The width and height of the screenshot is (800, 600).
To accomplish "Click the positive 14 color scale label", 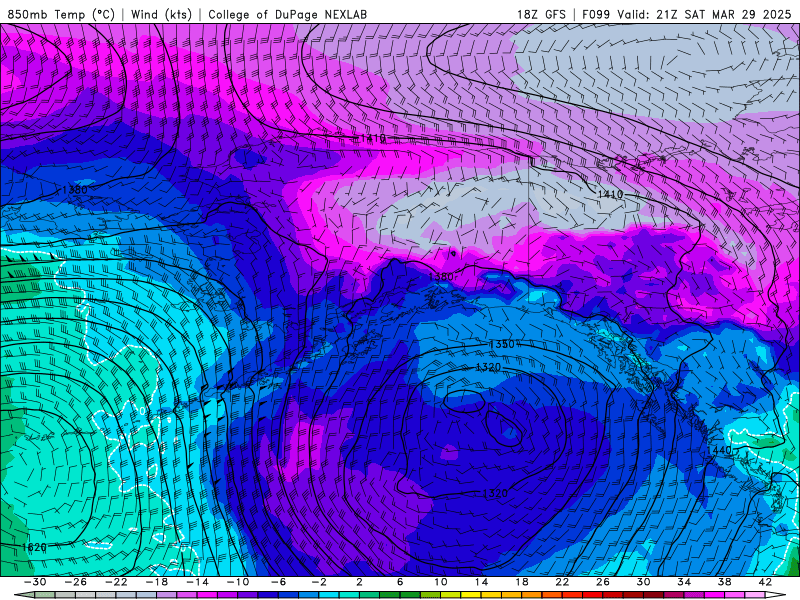I will [481, 582].
